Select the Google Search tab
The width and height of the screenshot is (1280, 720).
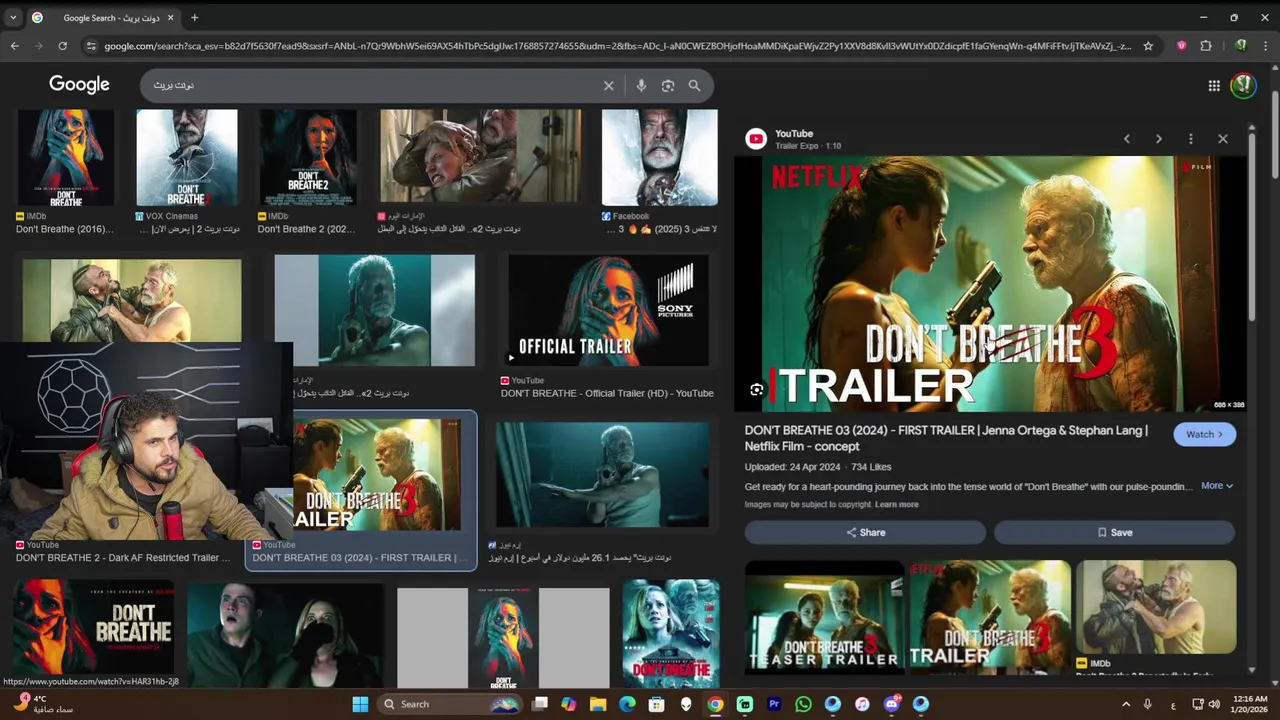point(105,17)
